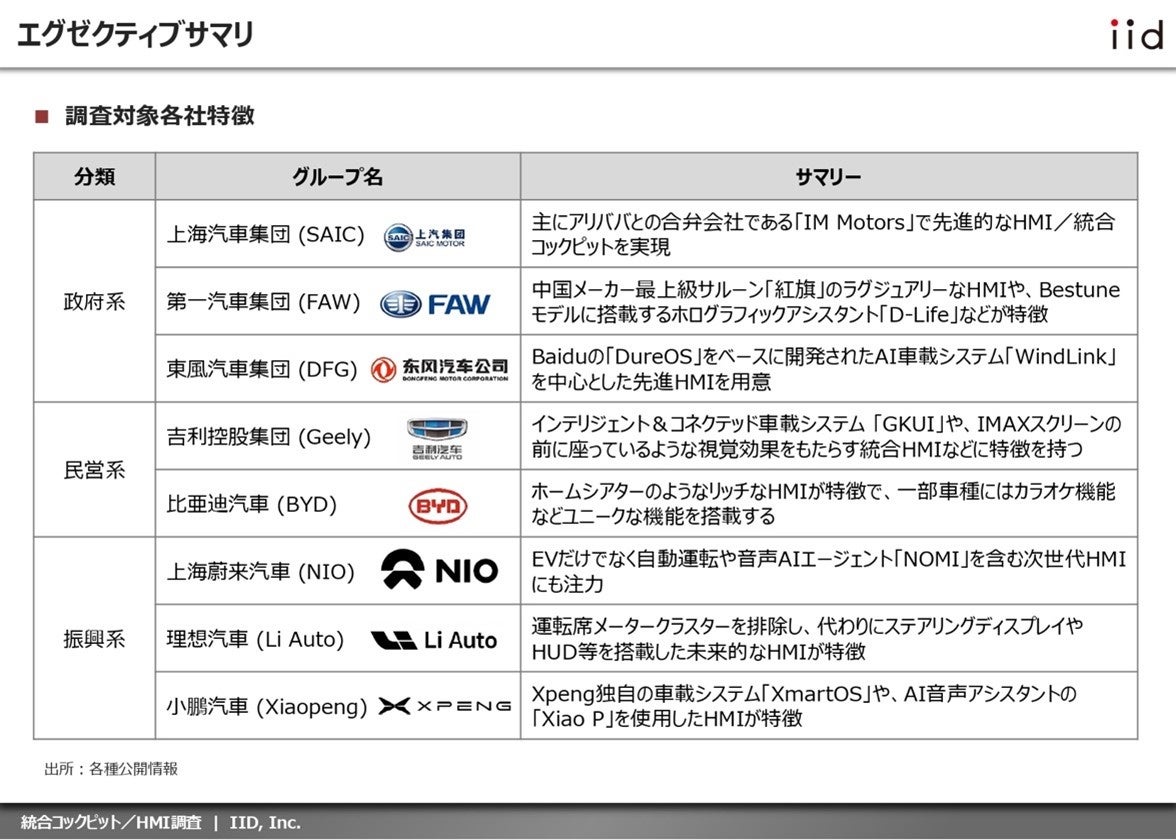Click the footer text 統合コックピット／HMI調査
Viewport: 1176px width, 840px height.
click(x=111, y=823)
